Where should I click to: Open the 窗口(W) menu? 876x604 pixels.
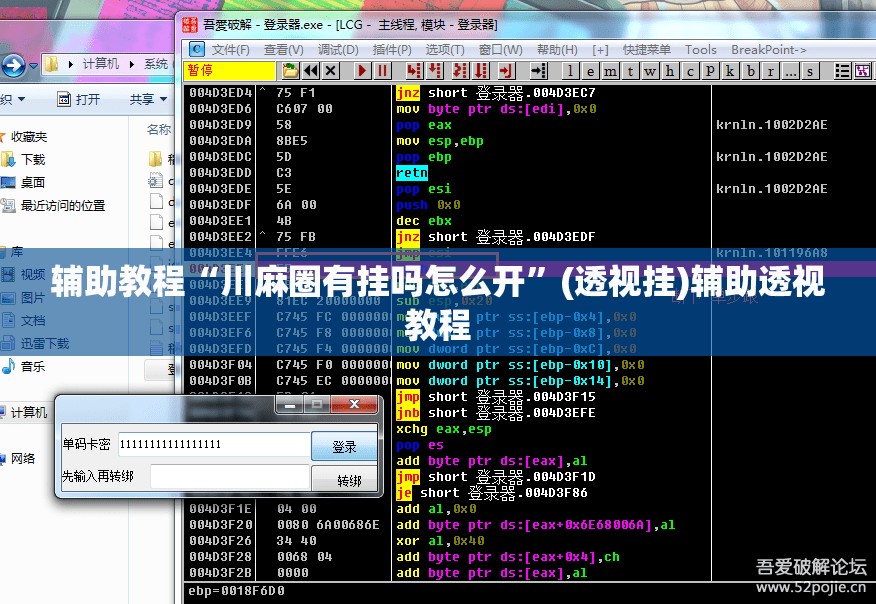pos(501,50)
